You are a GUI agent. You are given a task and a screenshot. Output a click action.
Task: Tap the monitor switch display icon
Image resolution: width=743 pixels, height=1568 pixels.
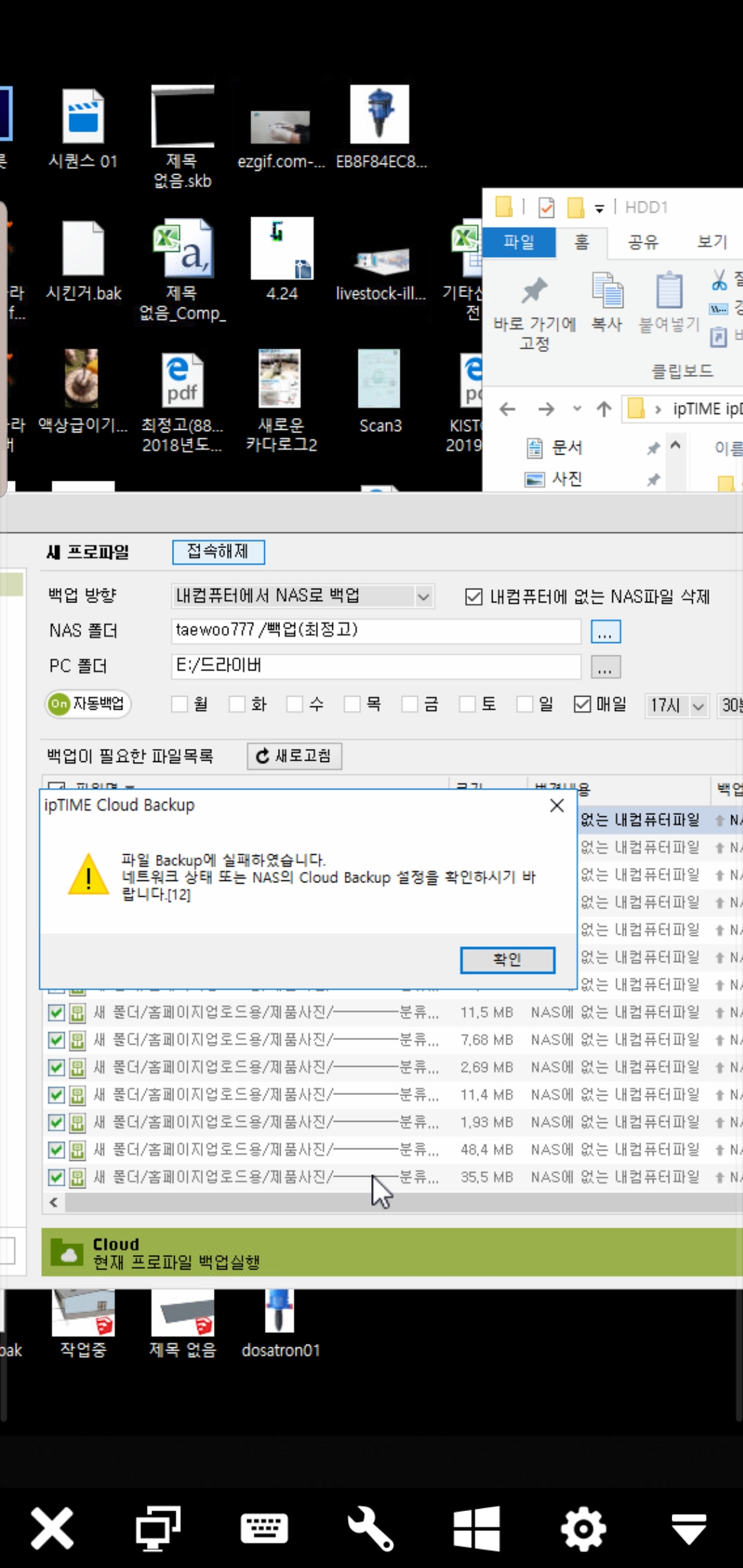coord(158,1528)
